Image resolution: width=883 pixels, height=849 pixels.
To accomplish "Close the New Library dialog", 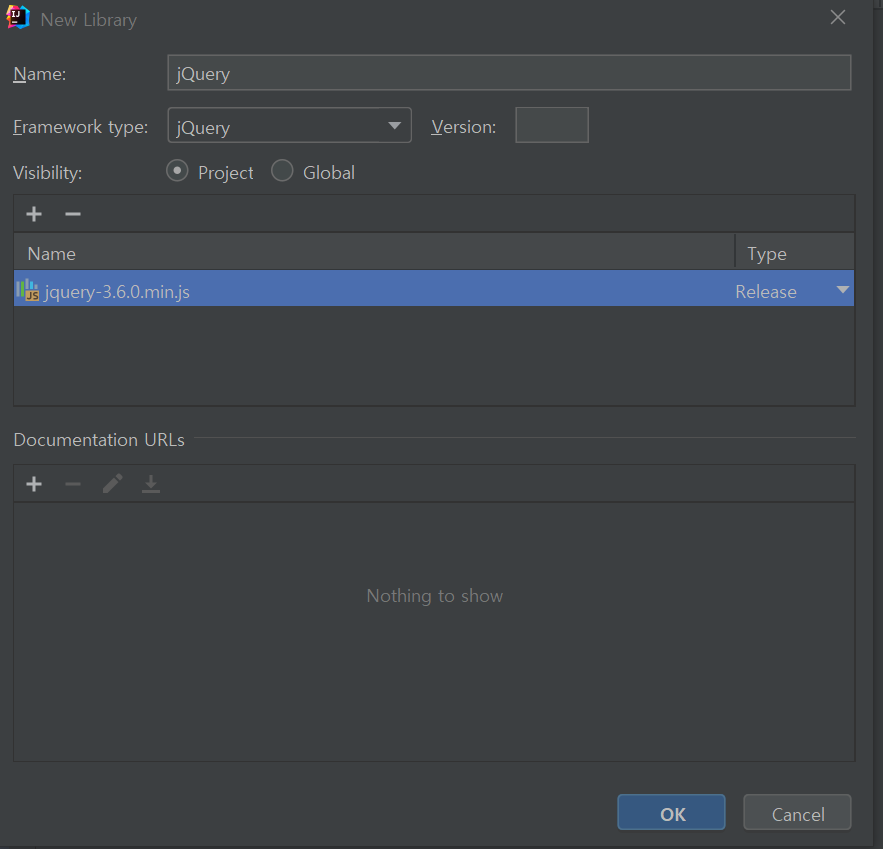I will point(838,17).
